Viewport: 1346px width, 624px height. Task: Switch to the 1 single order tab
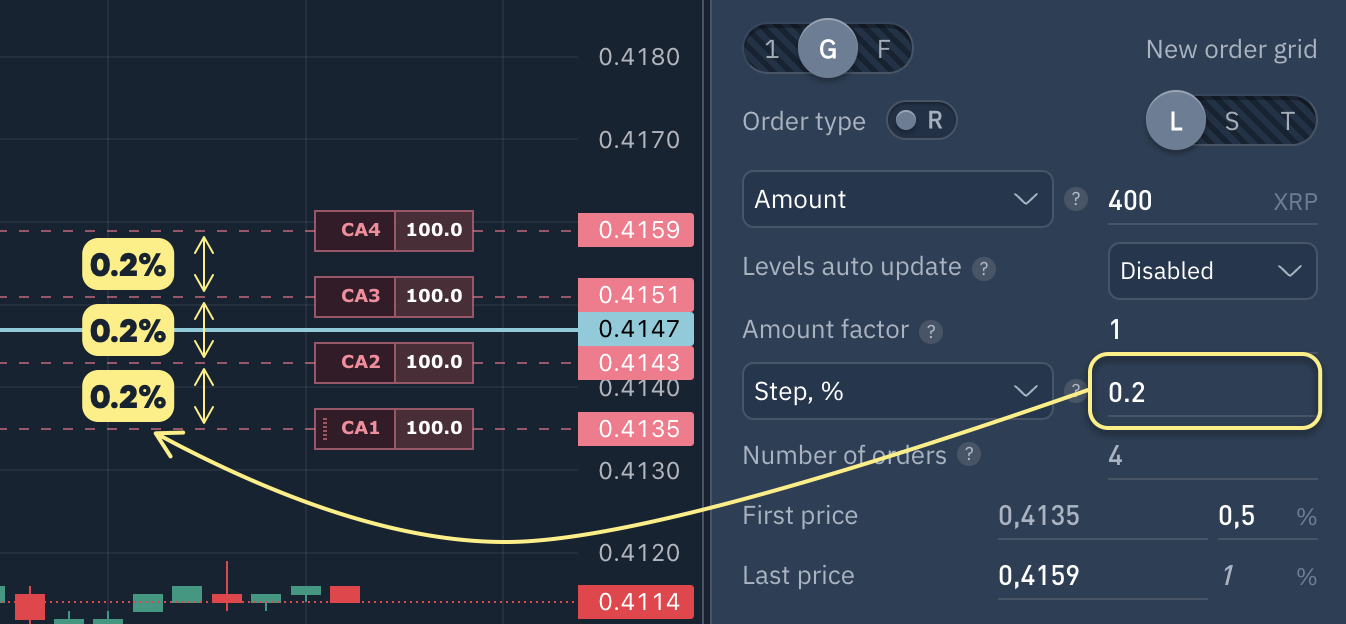coord(772,49)
